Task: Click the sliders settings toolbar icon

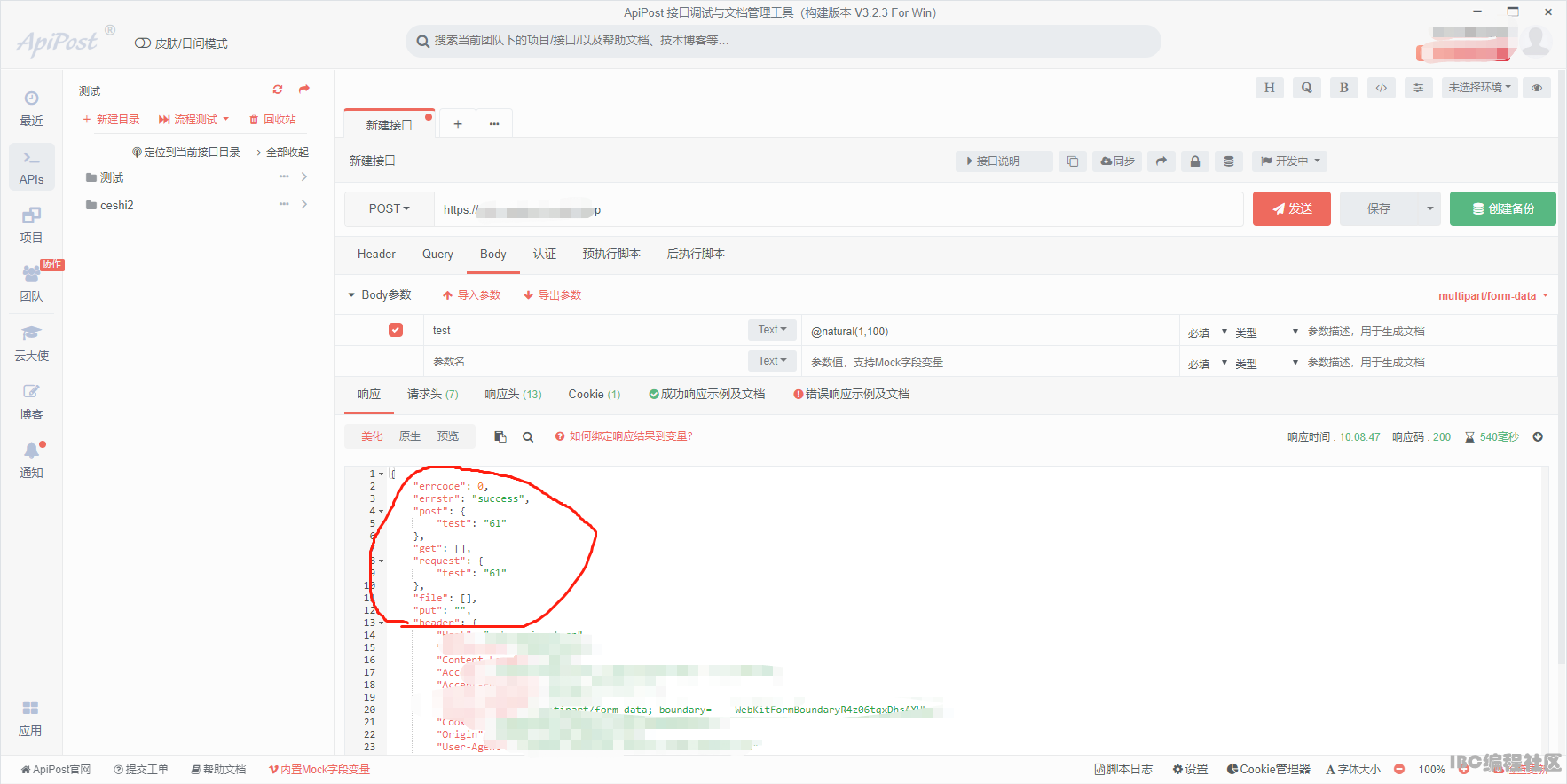Action: (1418, 88)
